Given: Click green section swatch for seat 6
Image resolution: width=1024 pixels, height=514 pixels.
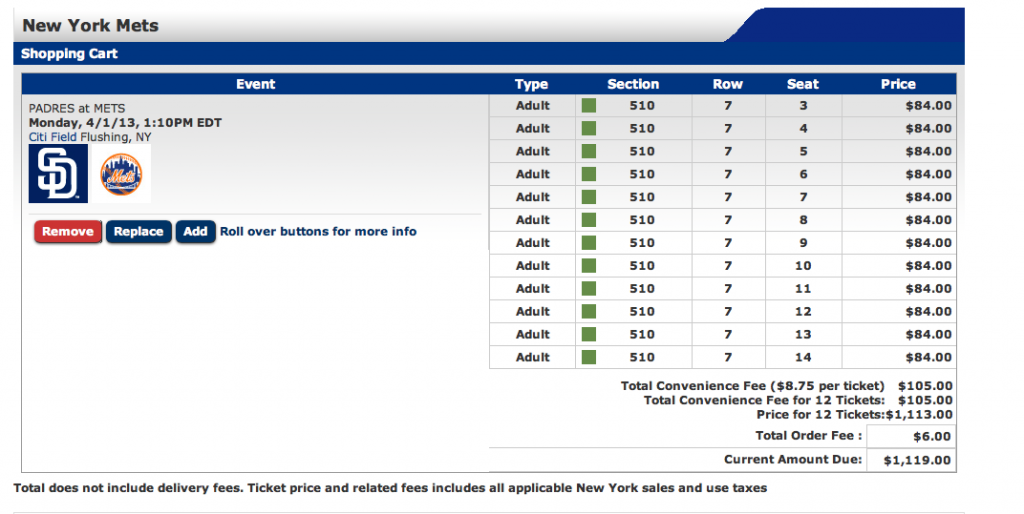Looking at the screenshot, I should 589,174.
